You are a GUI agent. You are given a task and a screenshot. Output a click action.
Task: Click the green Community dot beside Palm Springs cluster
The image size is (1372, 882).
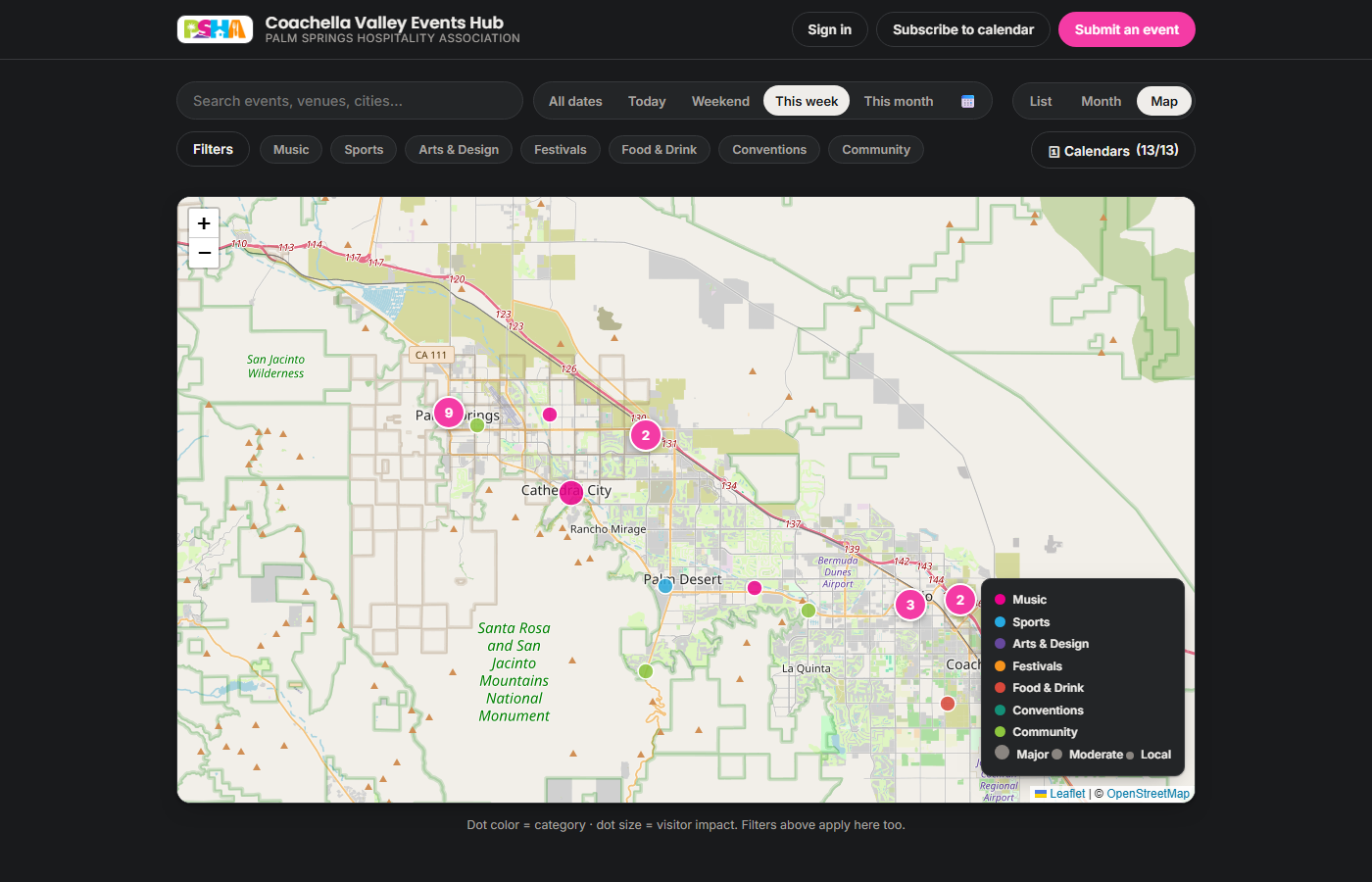(477, 425)
